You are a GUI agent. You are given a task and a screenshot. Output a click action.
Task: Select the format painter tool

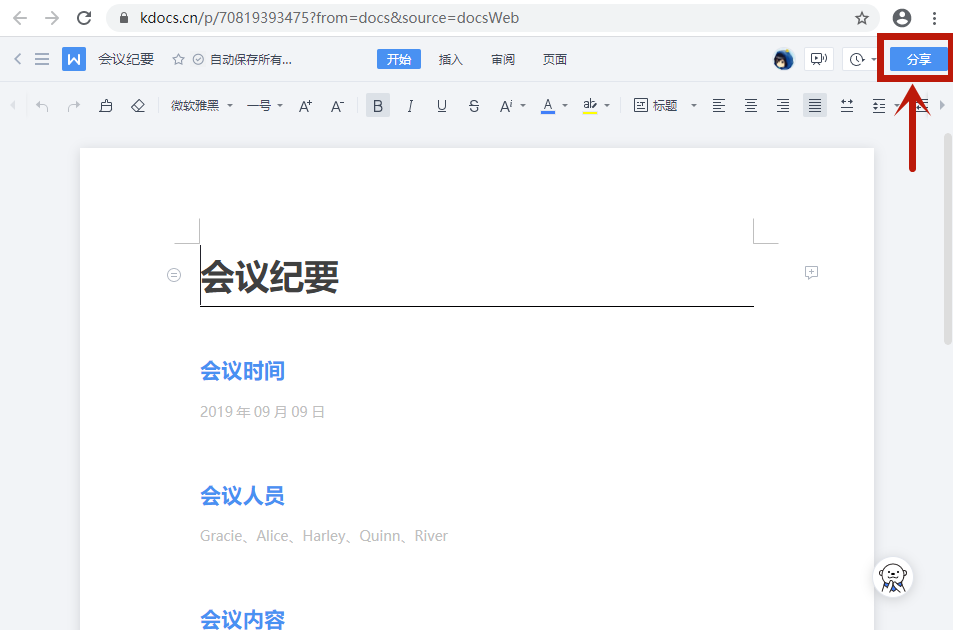click(x=106, y=105)
